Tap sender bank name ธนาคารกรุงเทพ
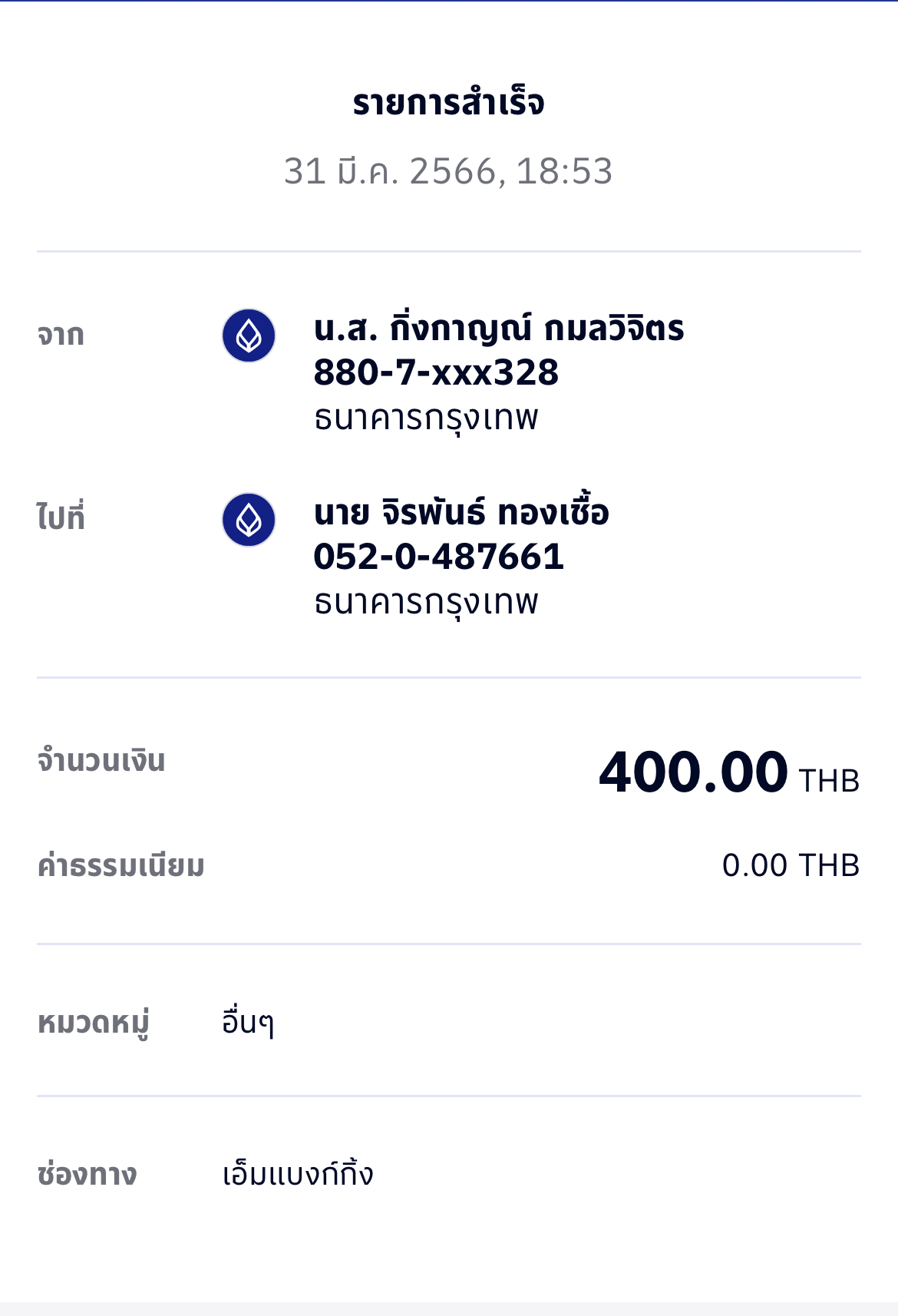The width and height of the screenshot is (898, 1316). tap(426, 418)
